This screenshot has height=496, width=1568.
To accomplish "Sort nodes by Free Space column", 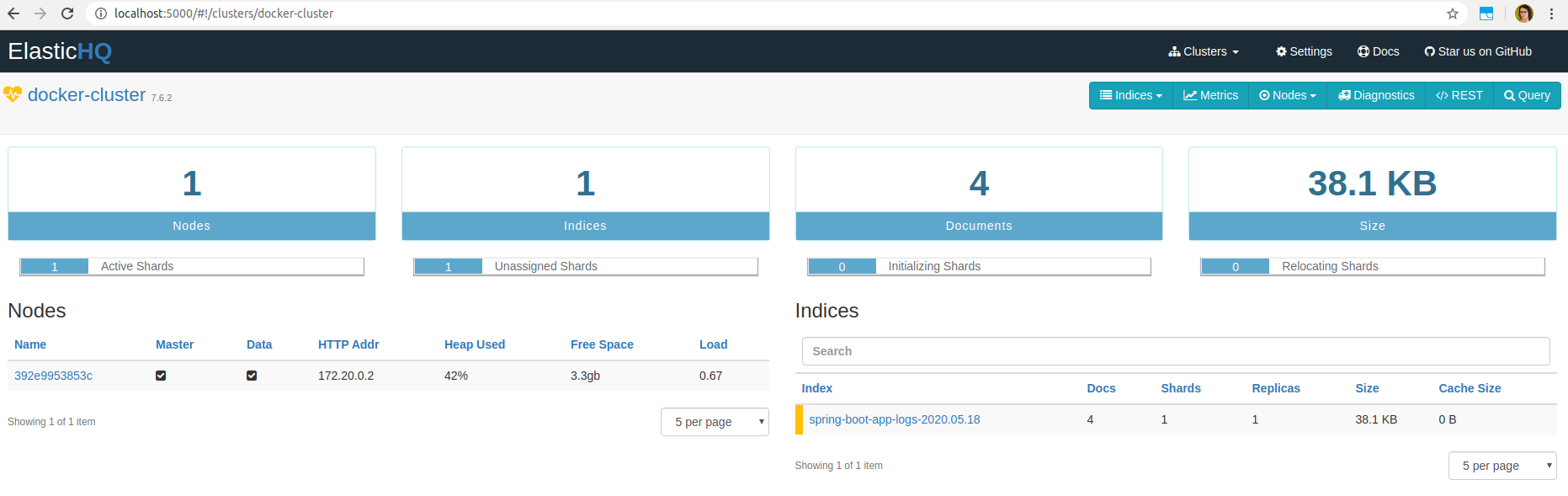I will [x=602, y=344].
